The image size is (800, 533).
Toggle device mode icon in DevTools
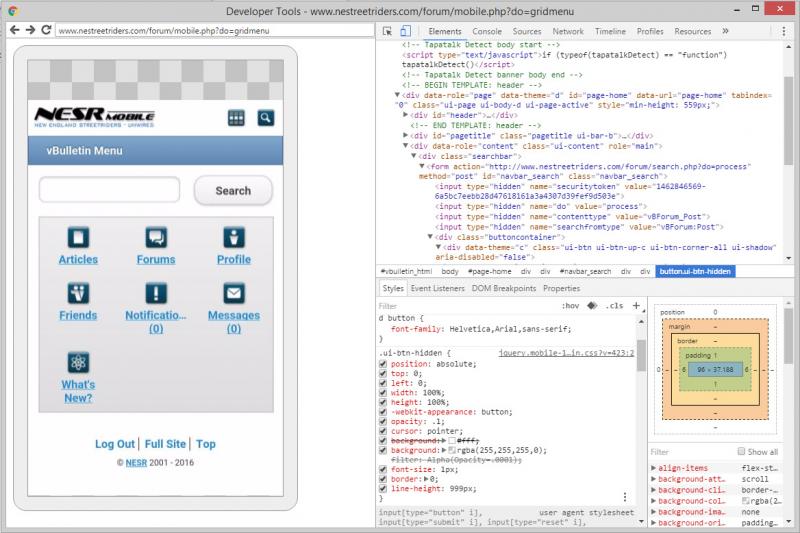(x=405, y=31)
